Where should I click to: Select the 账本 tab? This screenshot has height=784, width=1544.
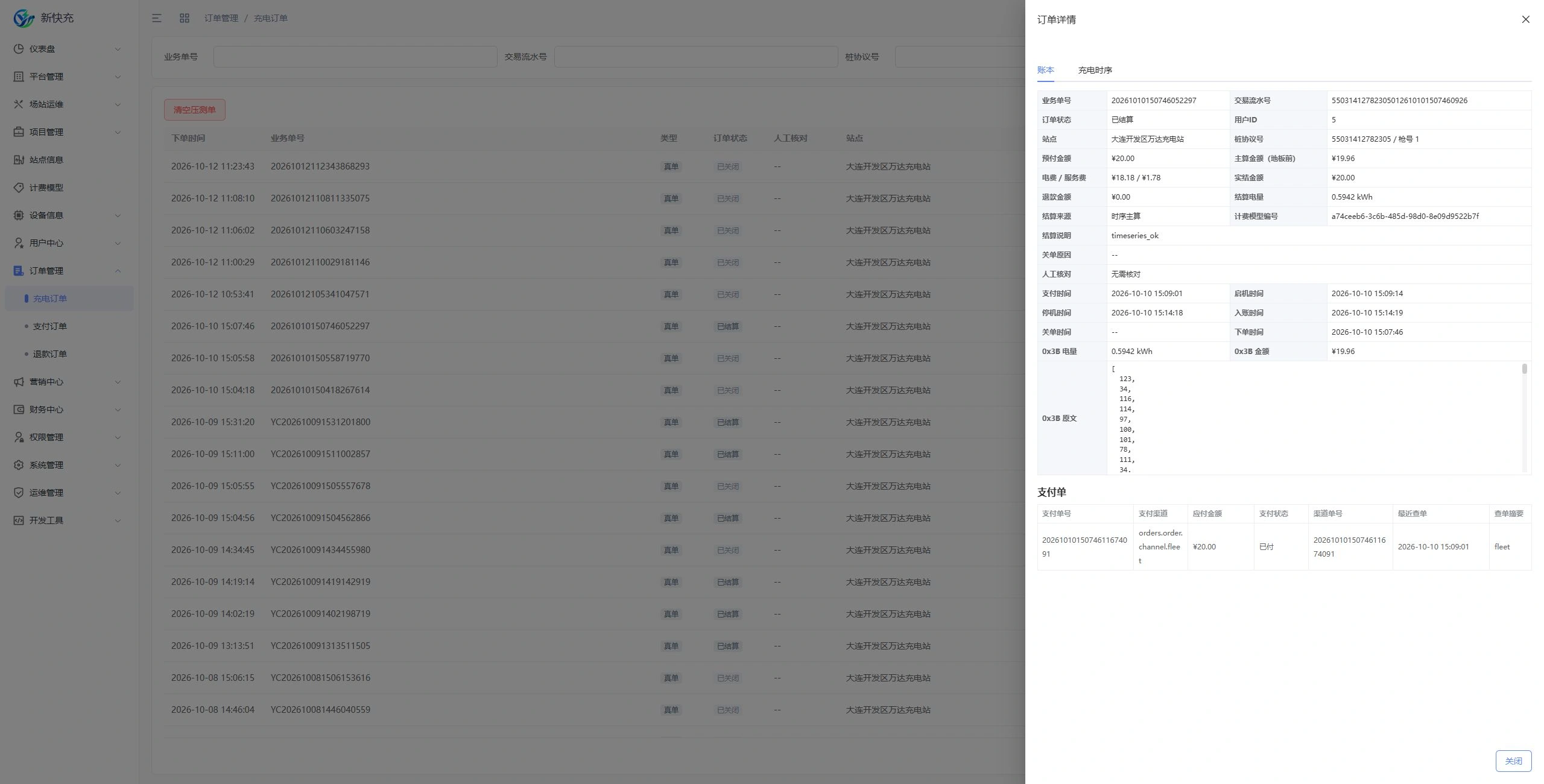[x=1045, y=70]
